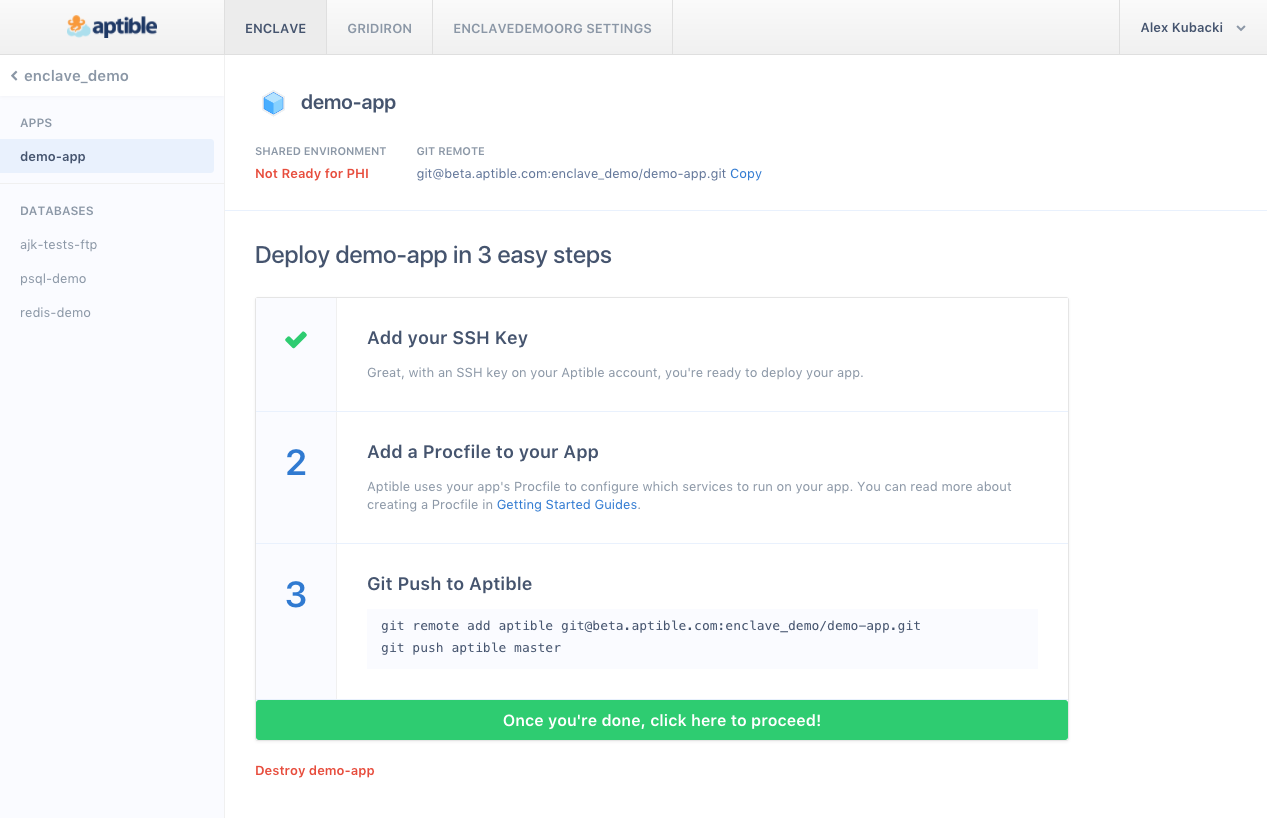This screenshot has height=818, width=1267.
Task: Open the redis-demo database
Action: 55,312
